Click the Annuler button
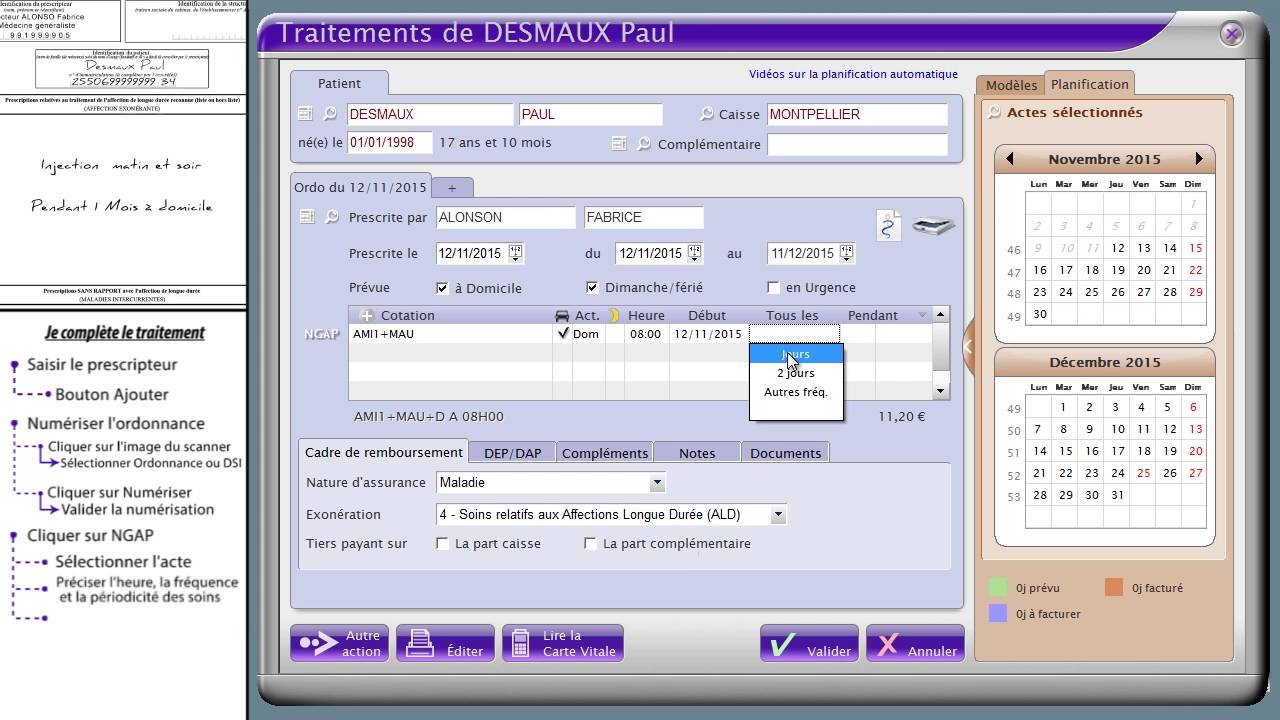 pyautogui.click(x=915, y=643)
